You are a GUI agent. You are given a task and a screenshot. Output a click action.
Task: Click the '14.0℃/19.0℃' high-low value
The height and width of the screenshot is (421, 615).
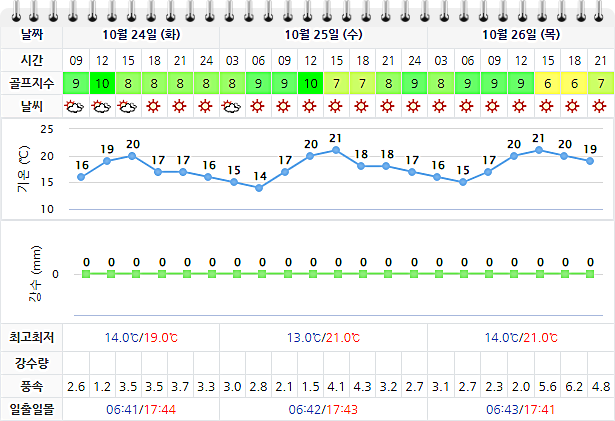(x=141, y=337)
